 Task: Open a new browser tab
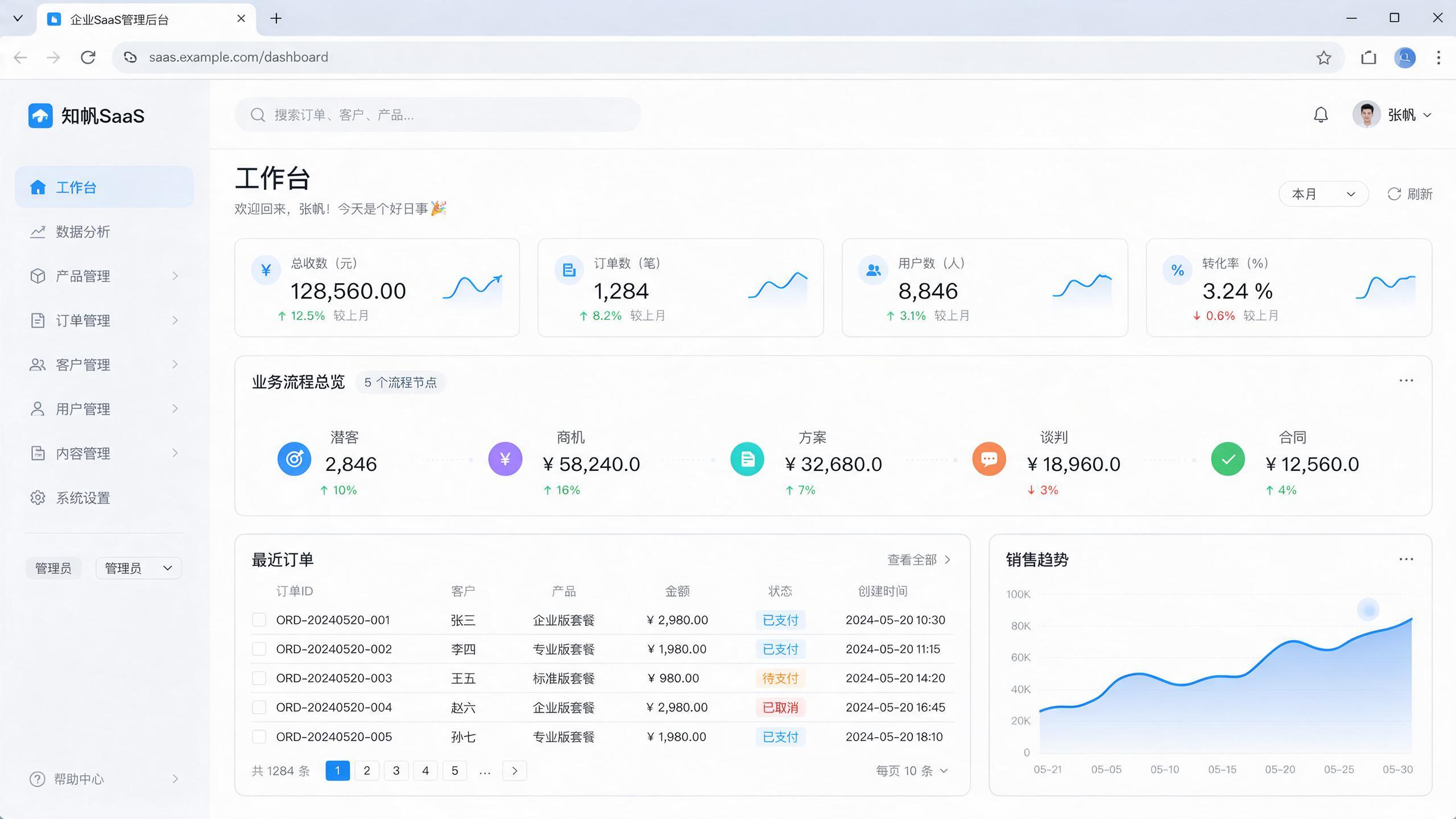(276, 18)
